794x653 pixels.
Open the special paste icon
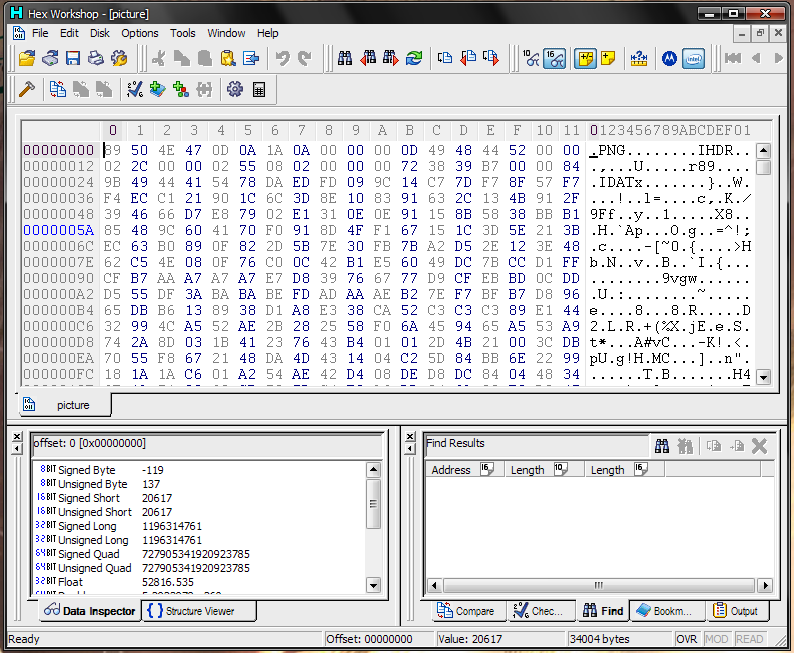251,58
